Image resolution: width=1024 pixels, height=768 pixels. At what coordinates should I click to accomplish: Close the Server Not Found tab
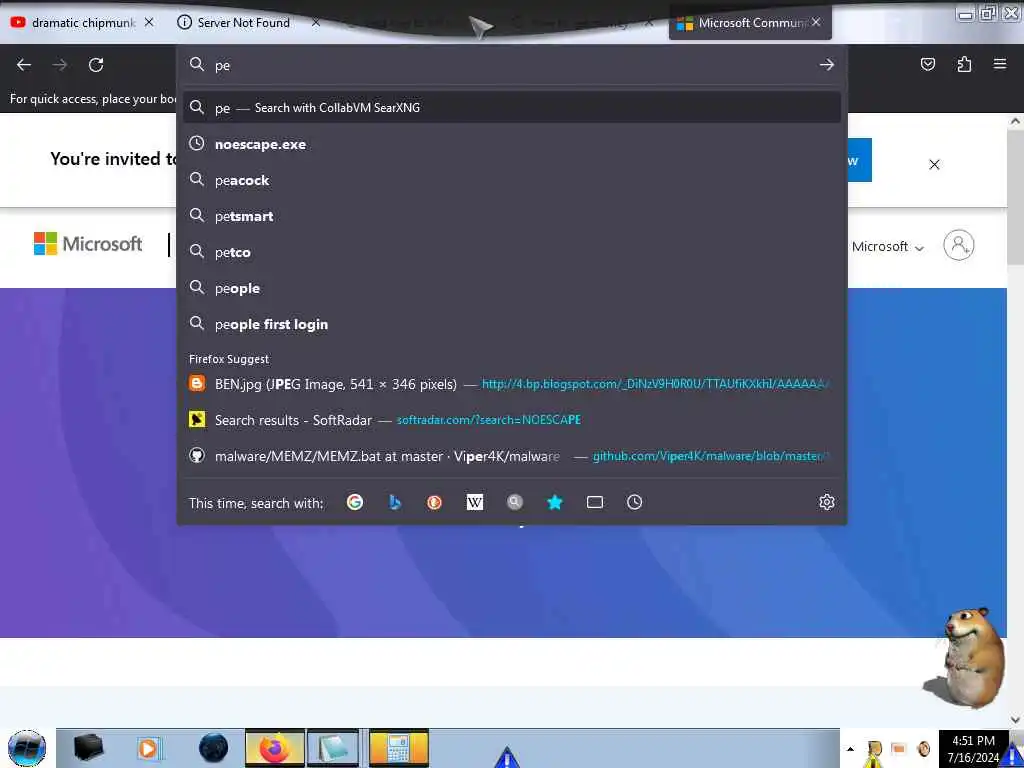(315, 22)
